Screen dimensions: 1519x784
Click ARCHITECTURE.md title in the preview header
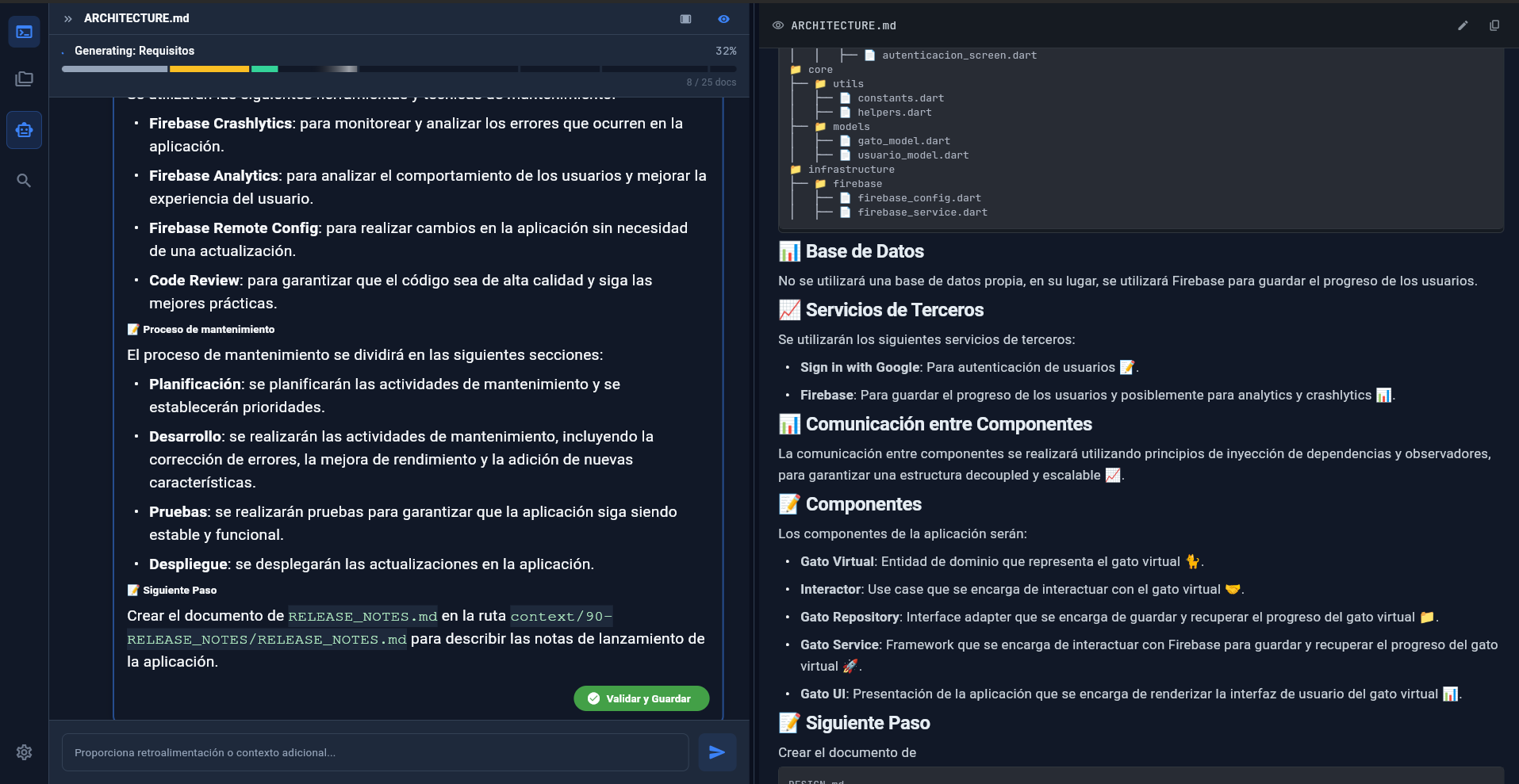pyautogui.click(x=843, y=25)
